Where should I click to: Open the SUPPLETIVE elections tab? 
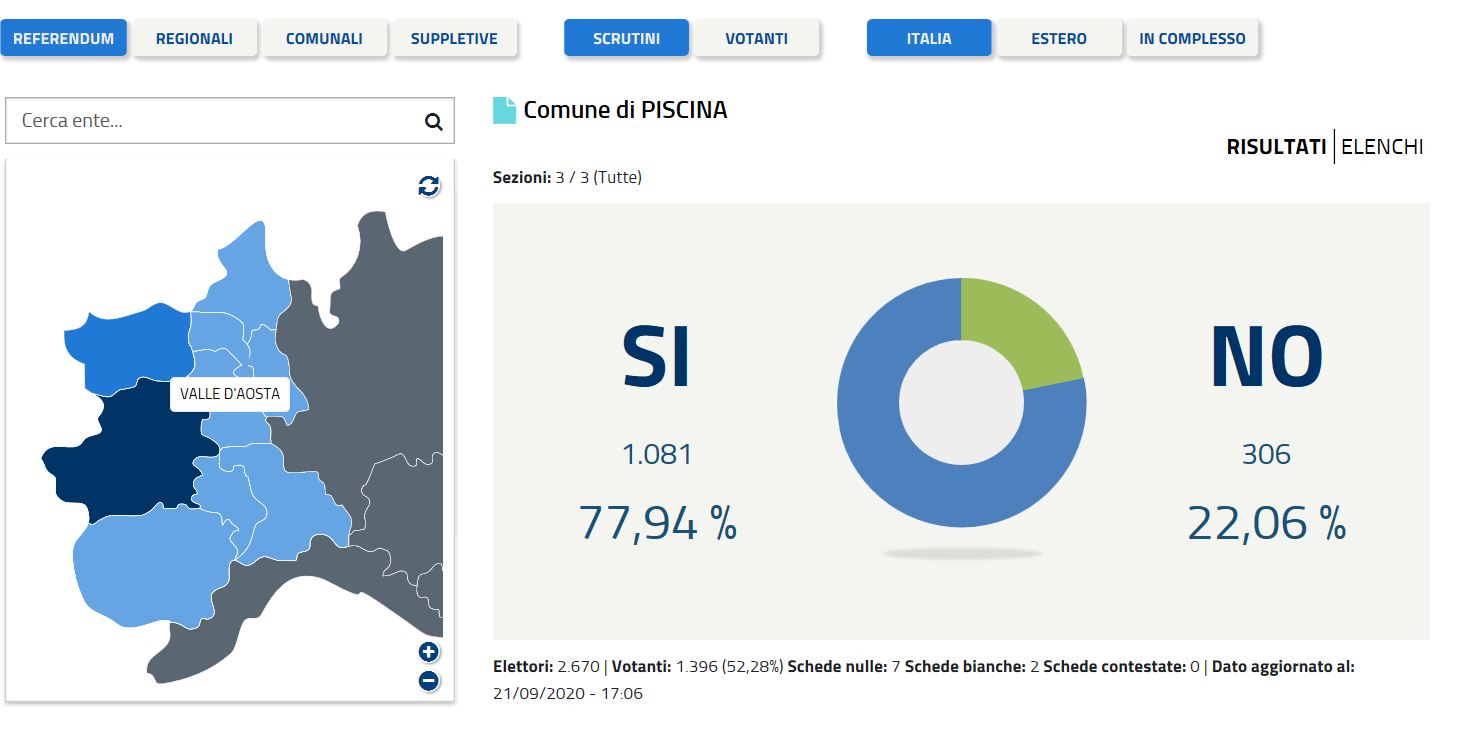point(454,39)
